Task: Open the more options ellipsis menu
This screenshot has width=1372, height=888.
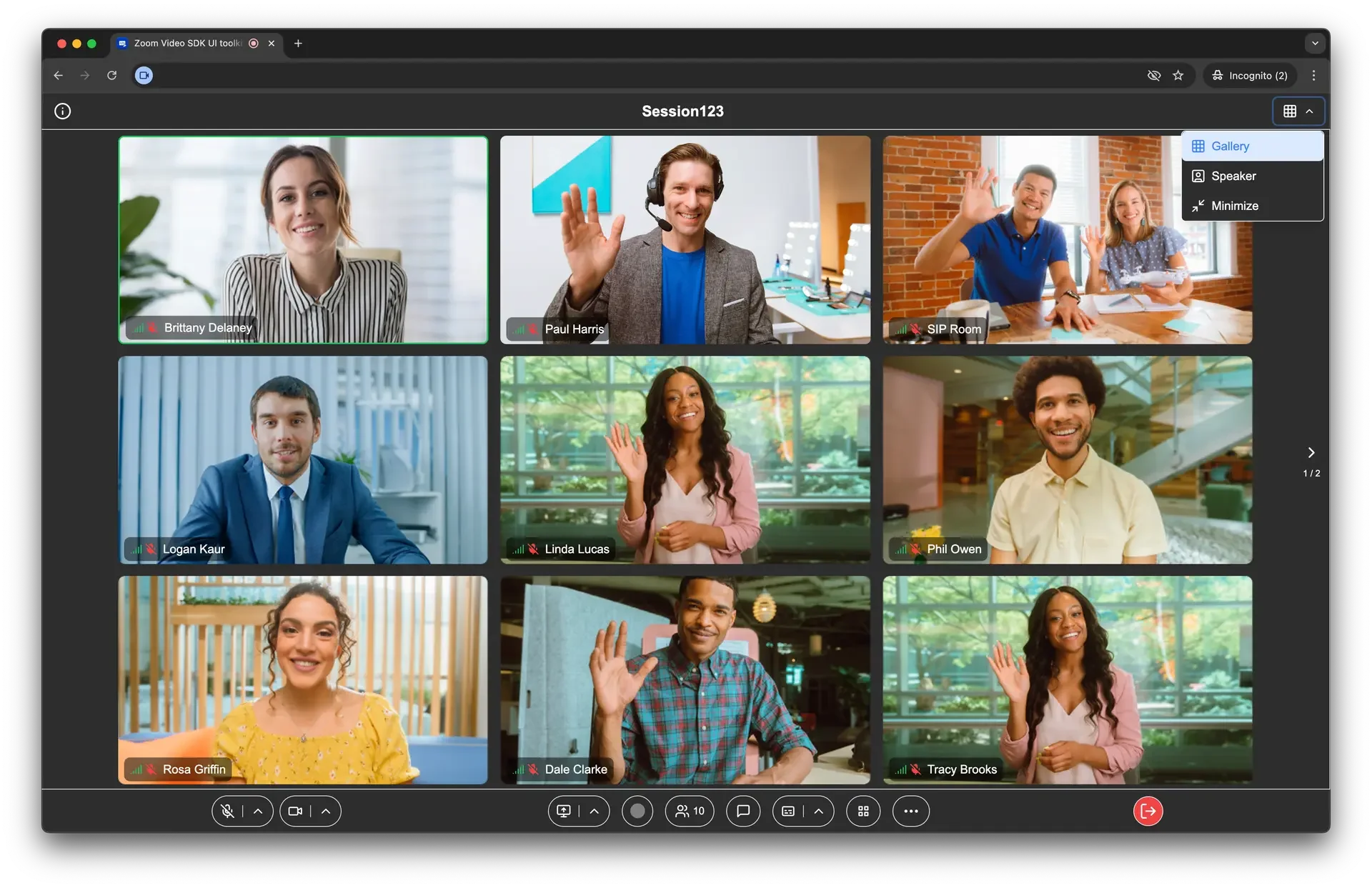Action: pyautogui.click(x=910, y=811)
